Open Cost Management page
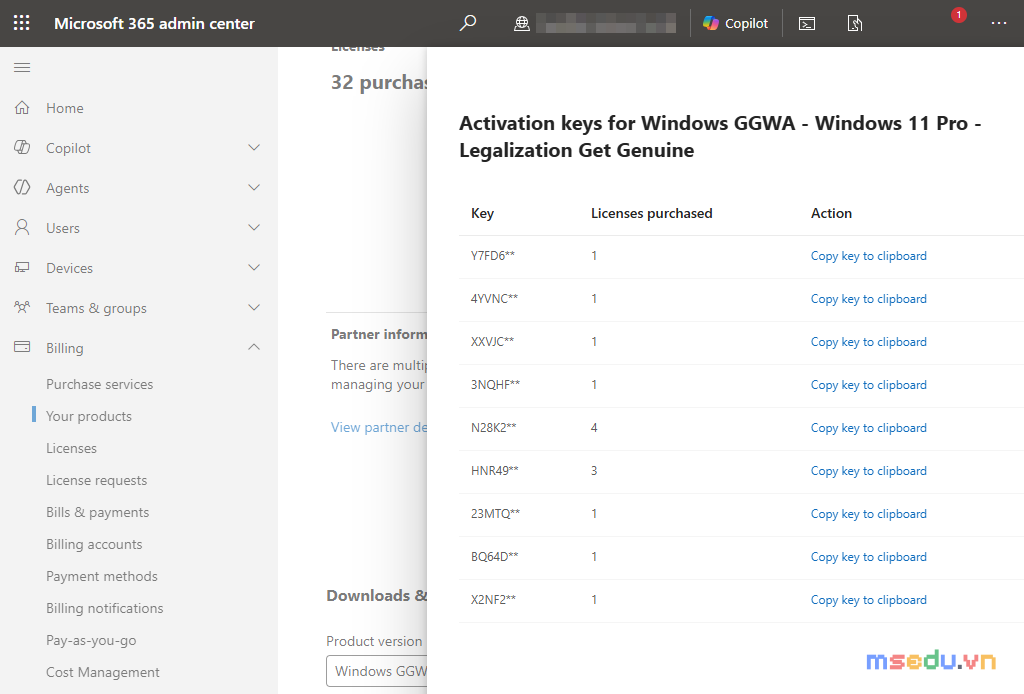 pyautogui.click(x=103, y=672)
